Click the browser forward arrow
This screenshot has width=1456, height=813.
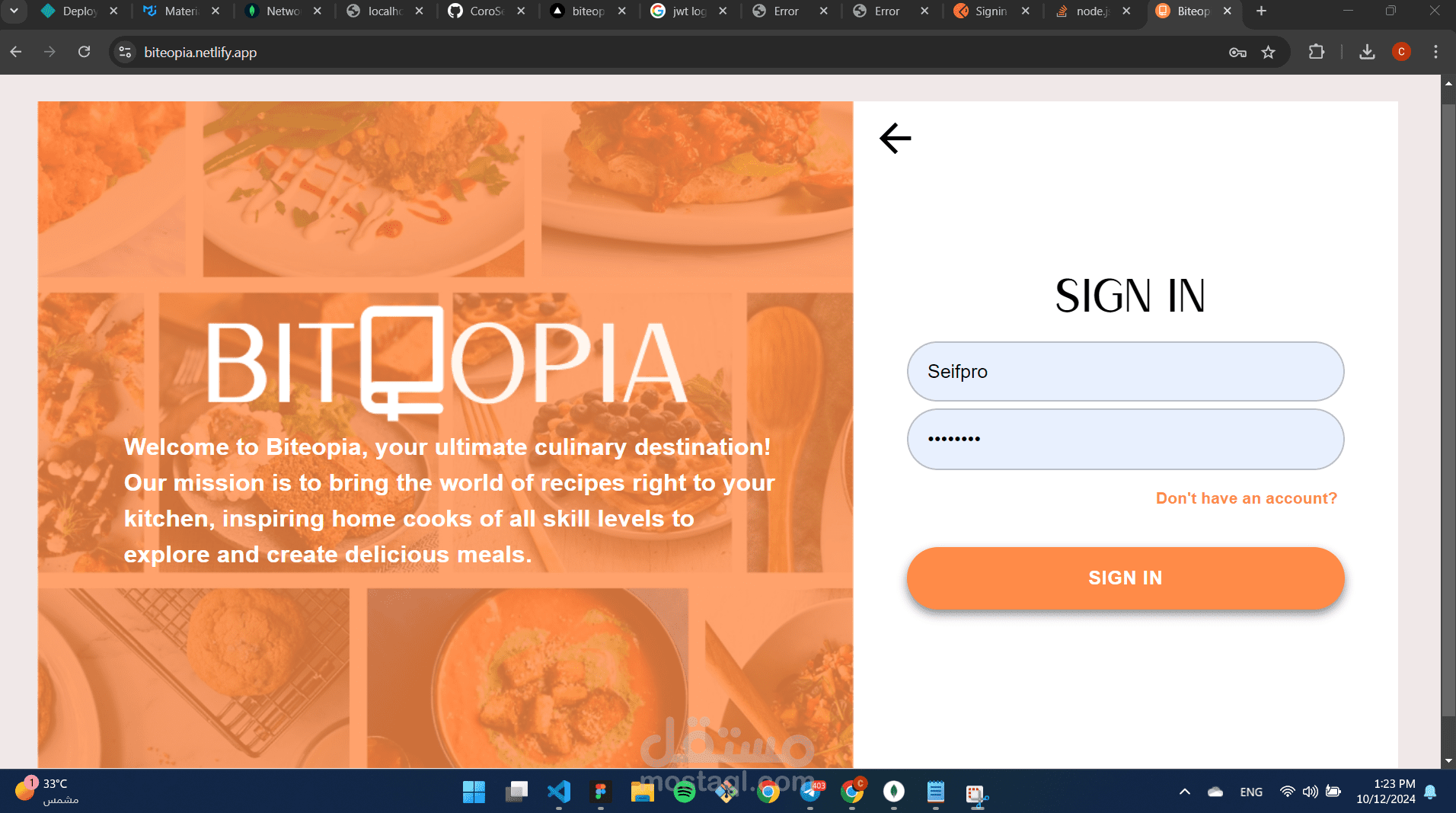point(49,52)
